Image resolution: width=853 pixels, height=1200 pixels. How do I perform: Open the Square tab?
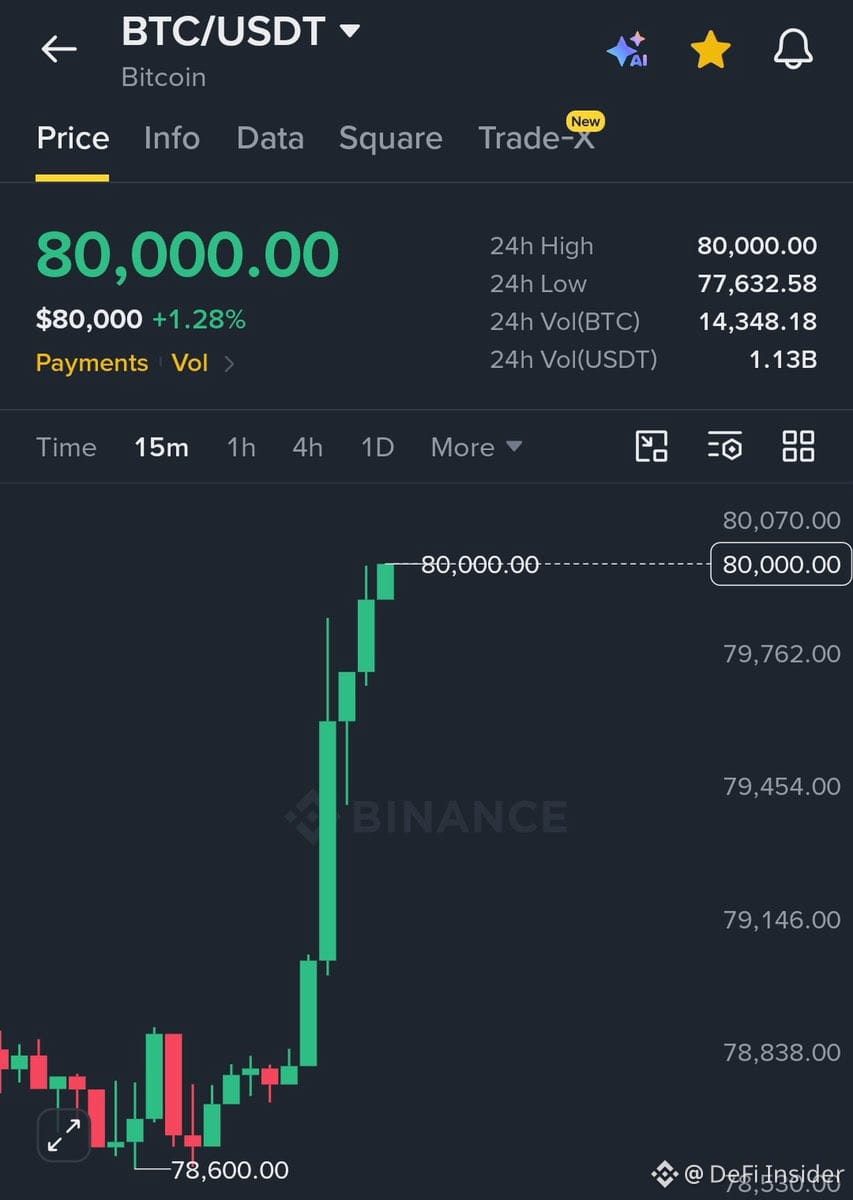tap(390, 138)
